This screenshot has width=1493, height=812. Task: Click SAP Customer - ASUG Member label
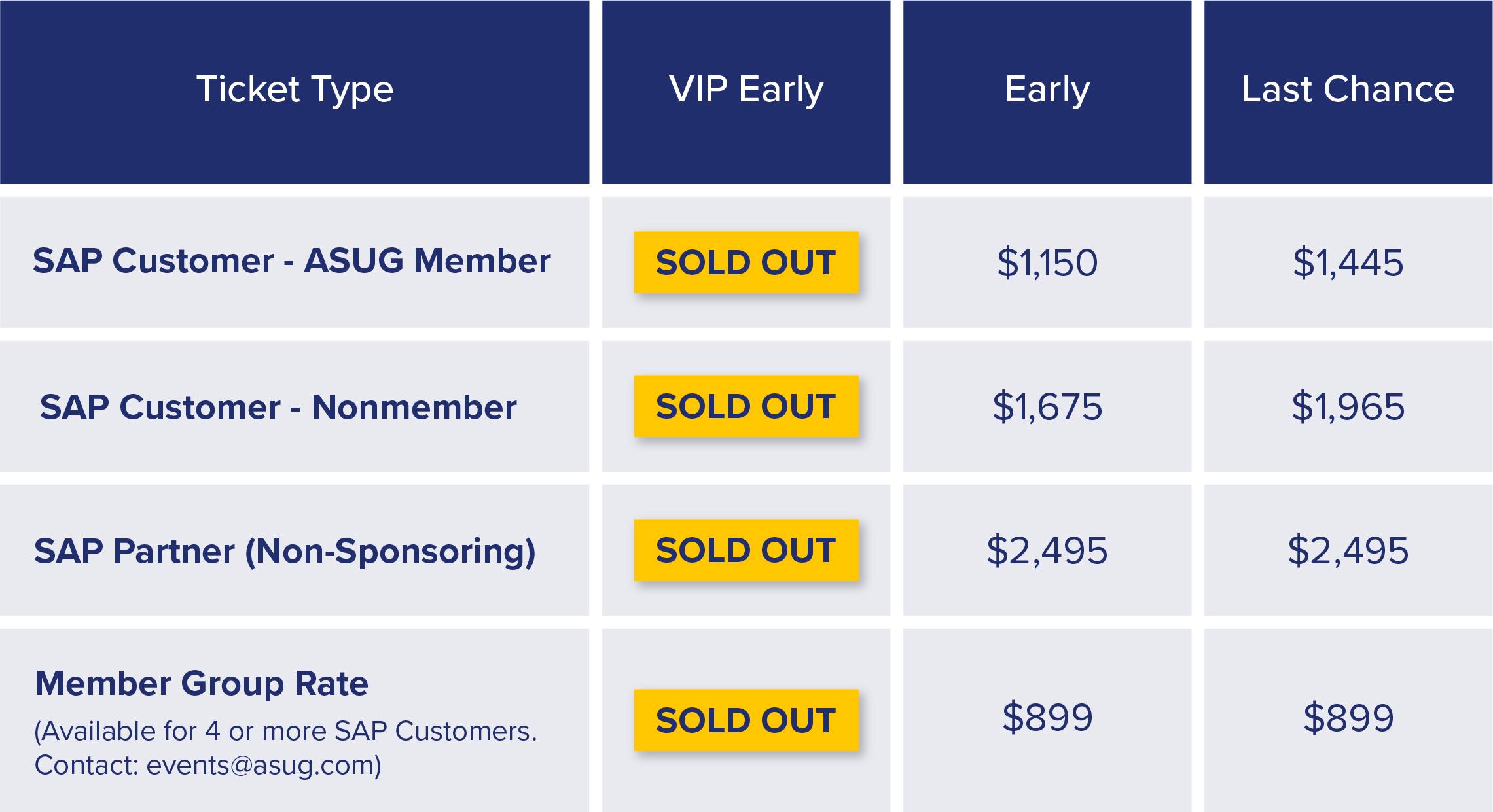click(292, 261)
